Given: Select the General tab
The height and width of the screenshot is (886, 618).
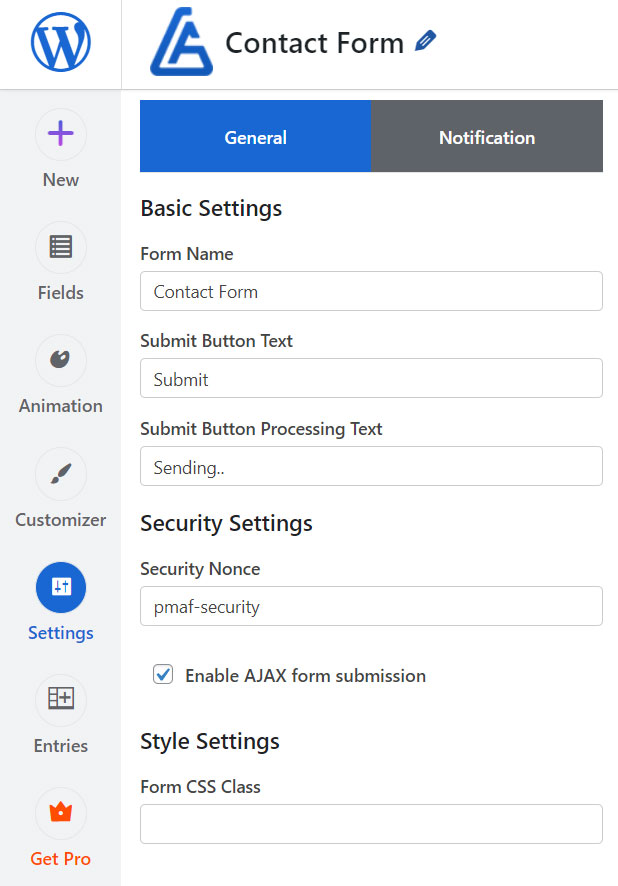Looking at the screenshot, I should coord(255,135).
